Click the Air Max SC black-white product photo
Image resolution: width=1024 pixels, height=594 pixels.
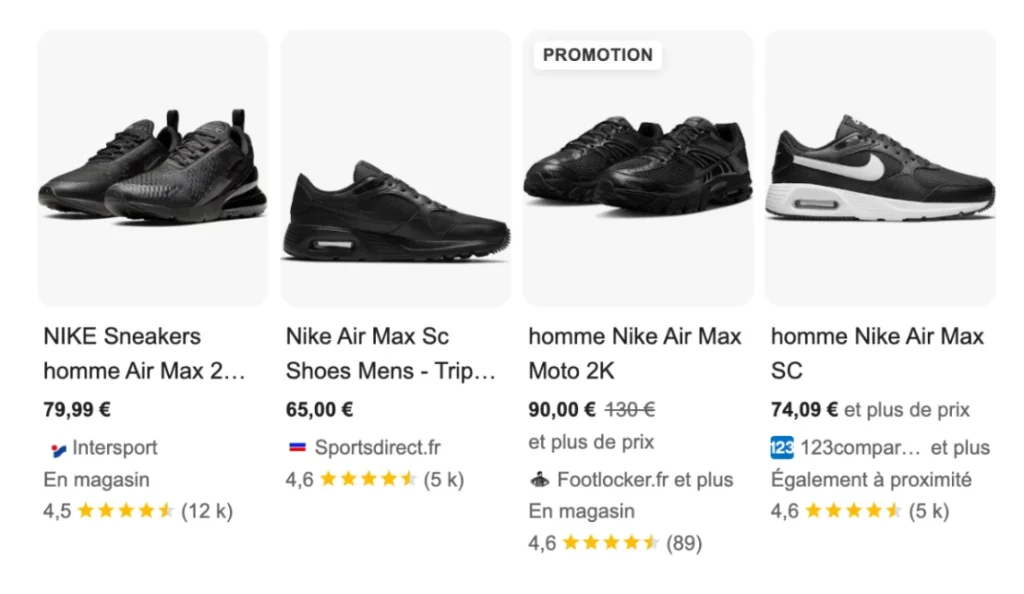point(880,165)
